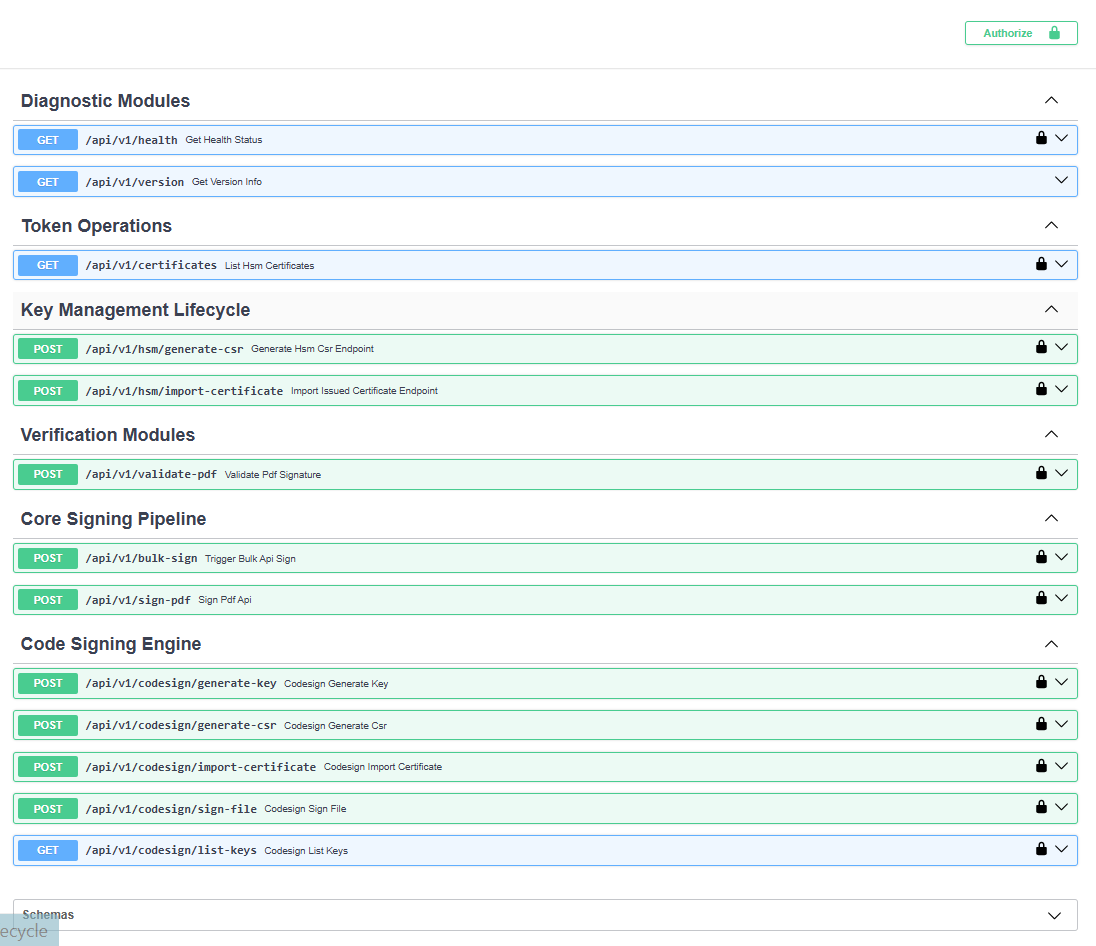Screen dimensions: 1096x946
Task: Click lock icon on codesign/generate-csr row
Action: (x=1041, y=724)
